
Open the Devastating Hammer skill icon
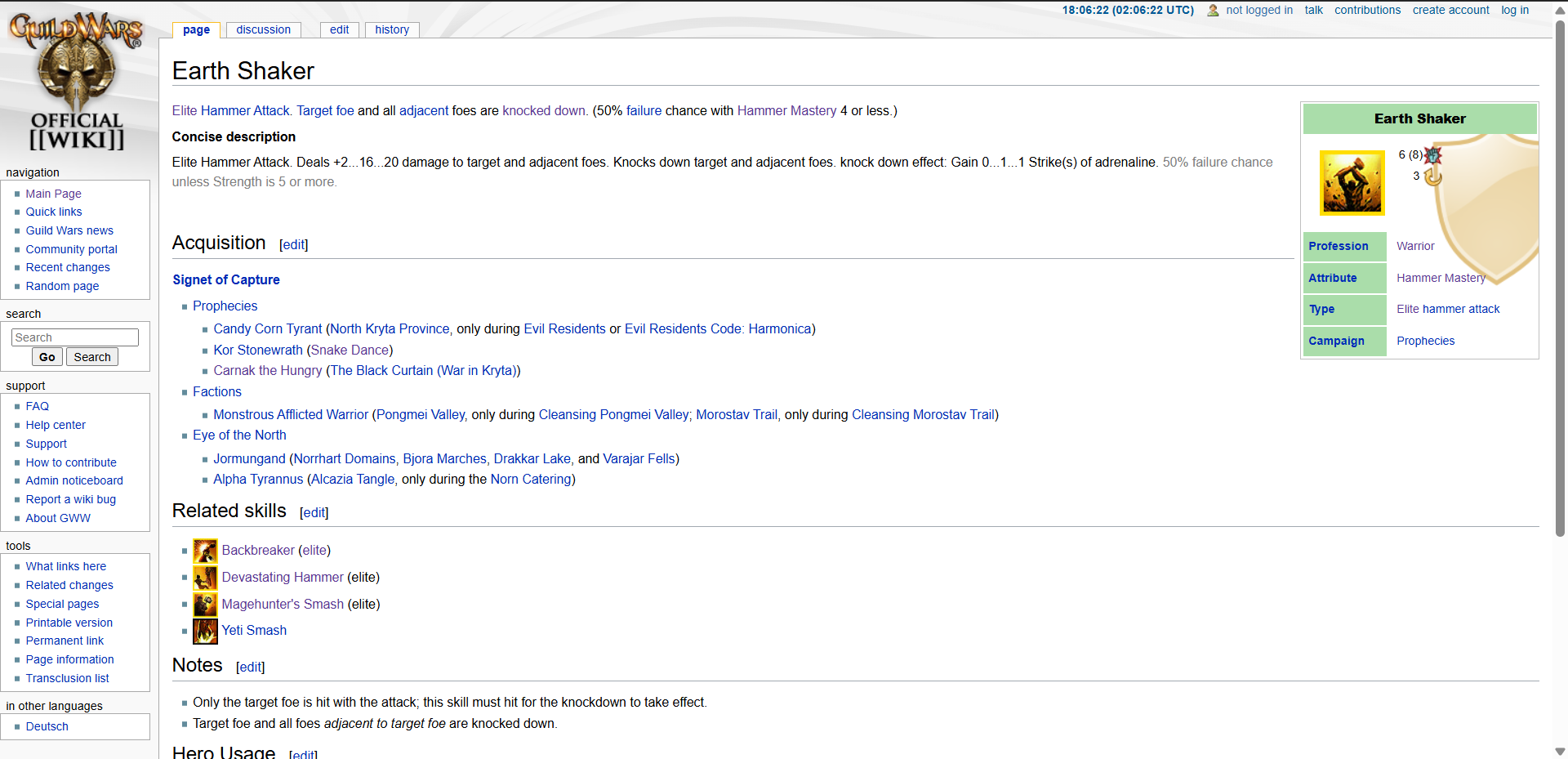205,578
